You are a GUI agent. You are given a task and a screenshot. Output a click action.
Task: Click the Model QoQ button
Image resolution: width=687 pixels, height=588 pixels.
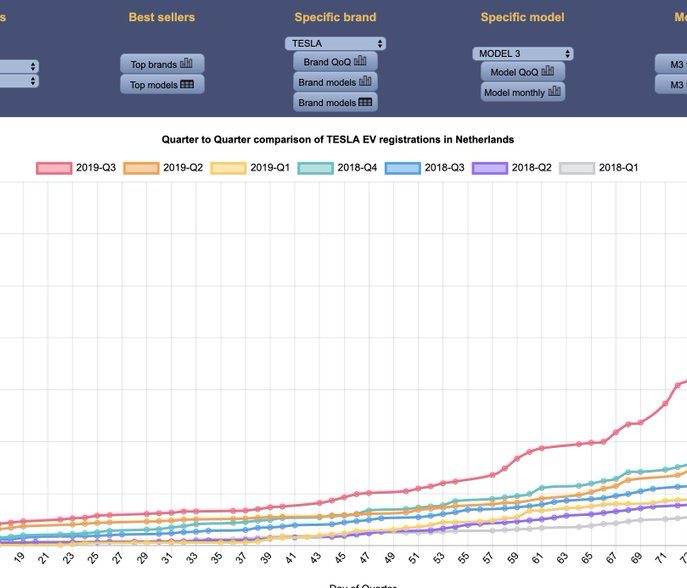523,72
